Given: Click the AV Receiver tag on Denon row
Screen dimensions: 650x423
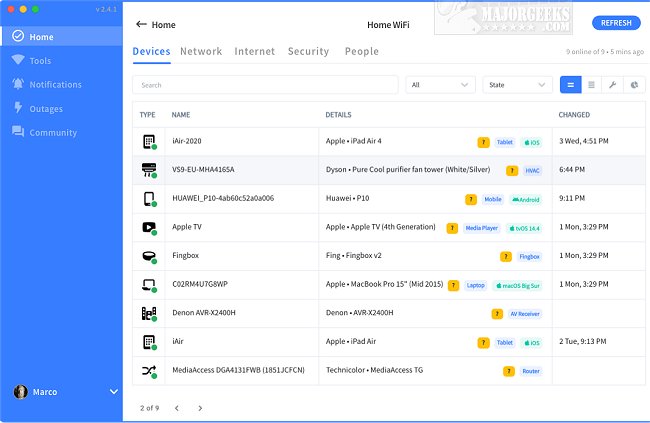Looking at the screenshot, I should pos(525,314).
